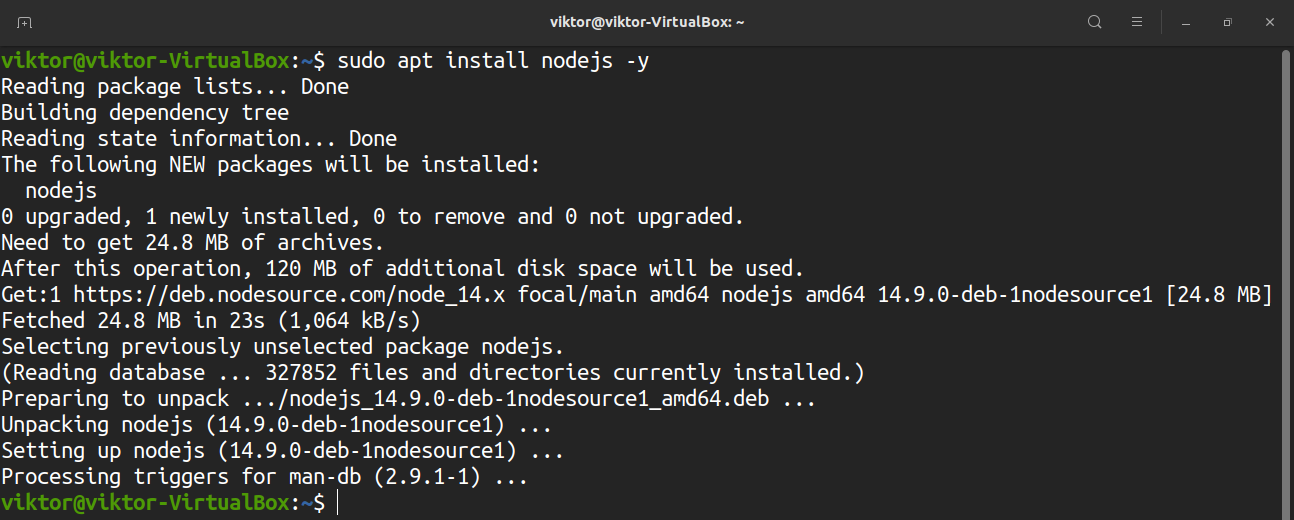1294x520 pixels.
Task: Minimize the terminal window
Action: 1186,22
